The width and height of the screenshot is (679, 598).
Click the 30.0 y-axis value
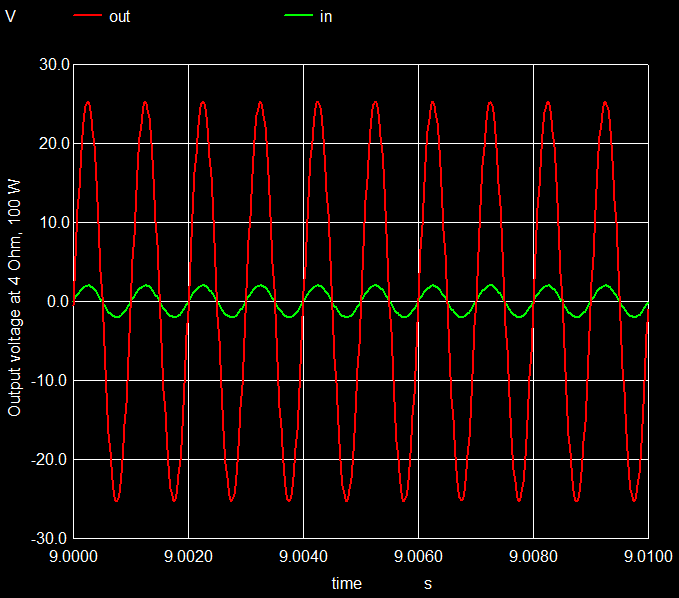(55, 65)
